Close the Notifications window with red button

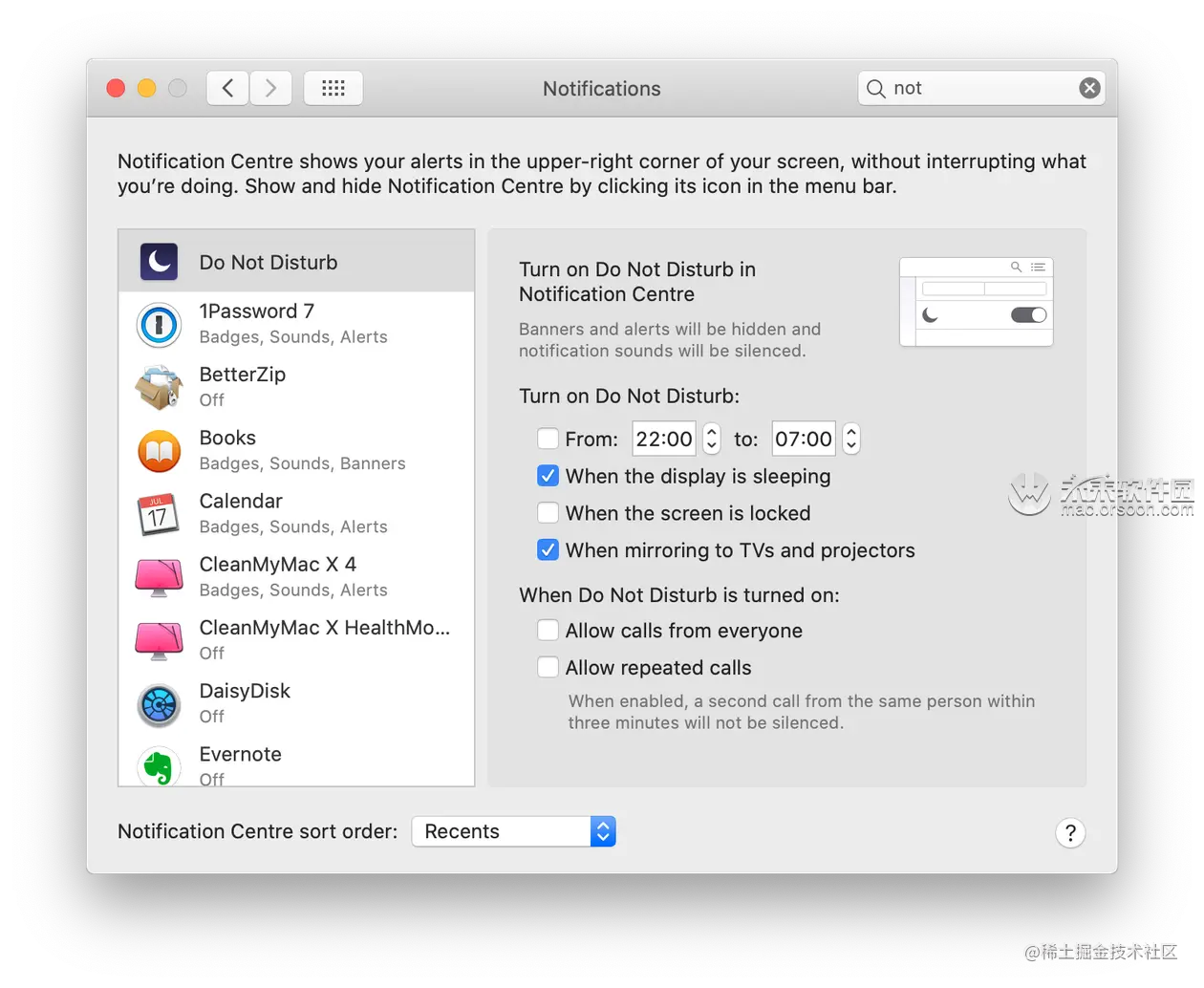click(x=116, y=88)
